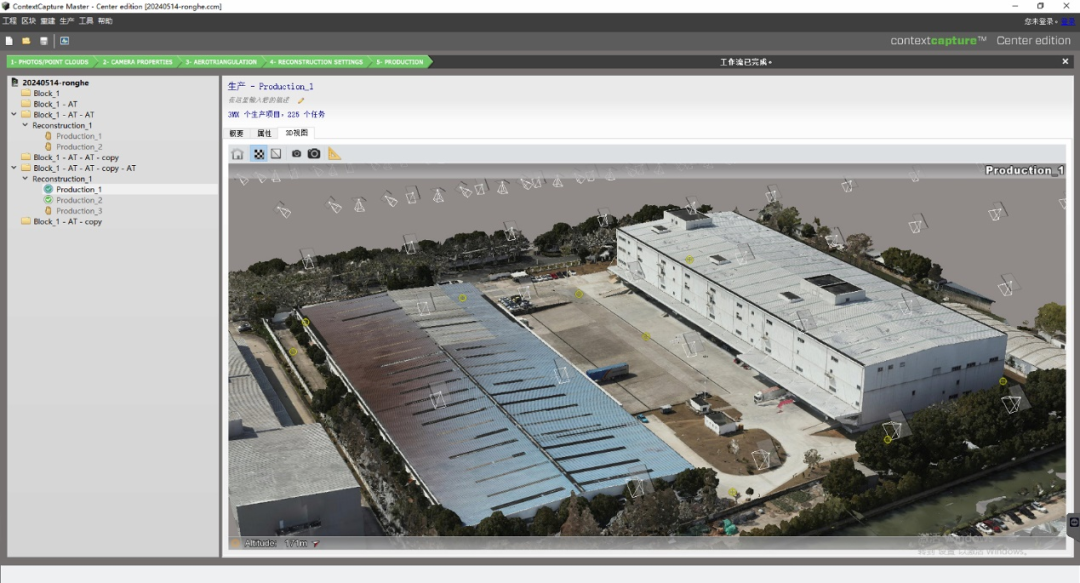Select the Block_1 - AT tree item
The width and height of the screenshot is (1080, 583).
pos(55,104)
